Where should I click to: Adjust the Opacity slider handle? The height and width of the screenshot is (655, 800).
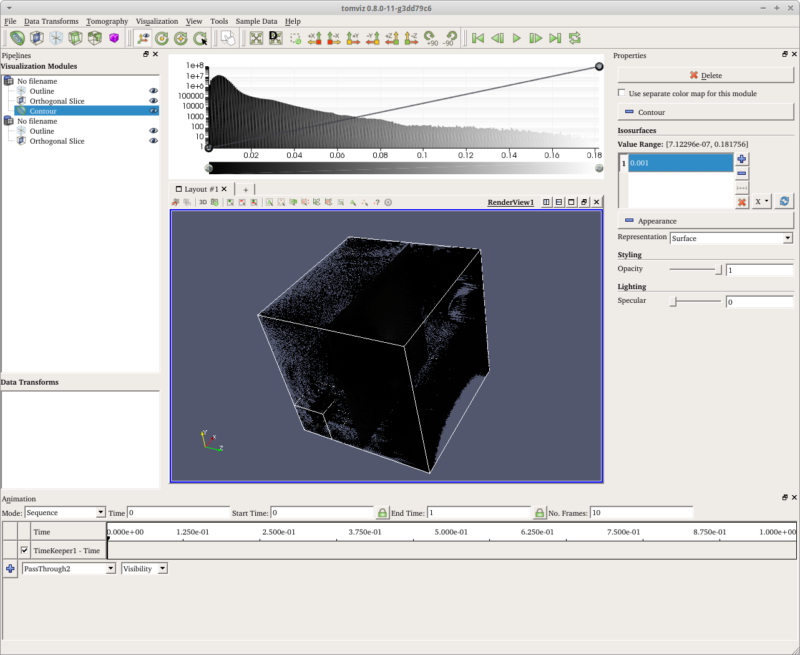[718, 270]
